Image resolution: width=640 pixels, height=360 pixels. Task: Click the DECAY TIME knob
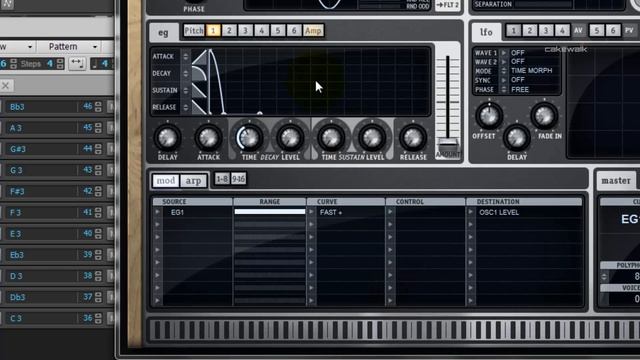pos(249,138)
